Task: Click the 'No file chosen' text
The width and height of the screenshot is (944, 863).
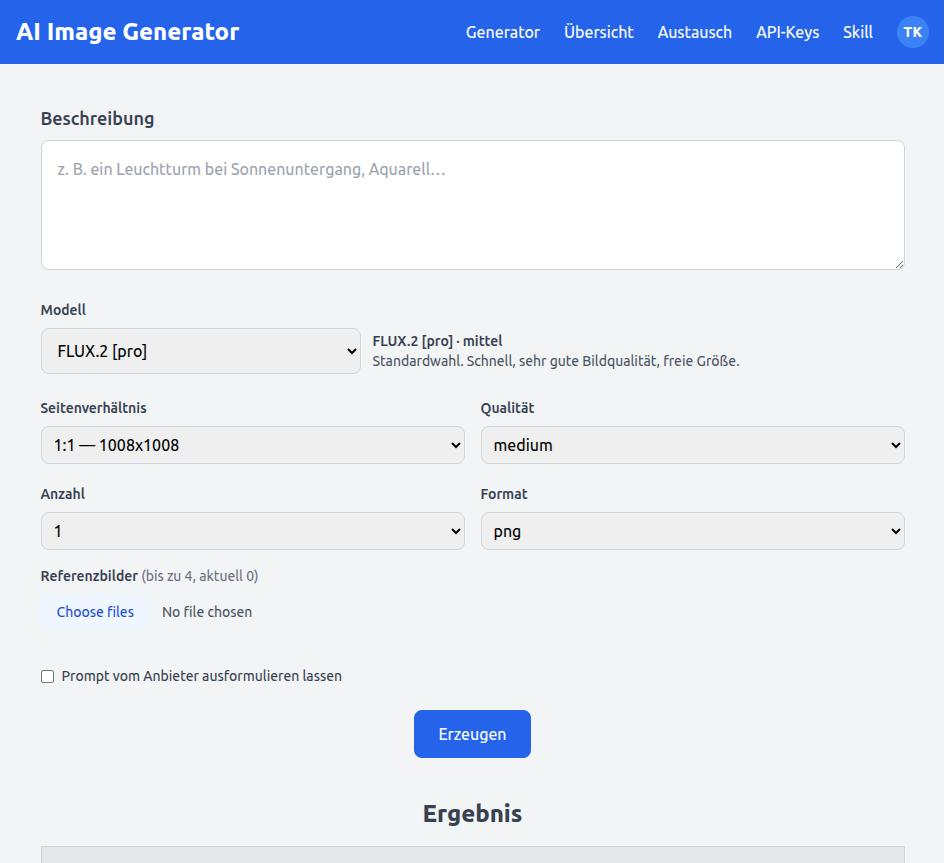Action: pyautogui.click(x=207, y=612)
